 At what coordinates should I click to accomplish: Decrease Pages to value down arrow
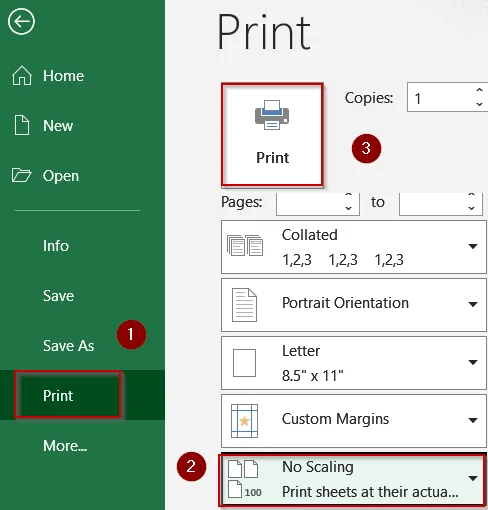pyautogui.click(x=471, y=208)
